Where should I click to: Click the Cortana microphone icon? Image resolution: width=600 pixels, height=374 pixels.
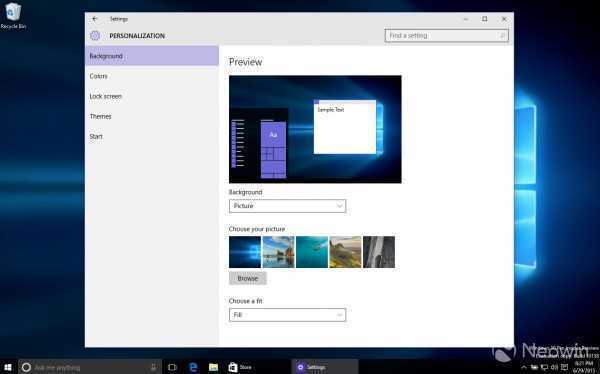point(153,367)
